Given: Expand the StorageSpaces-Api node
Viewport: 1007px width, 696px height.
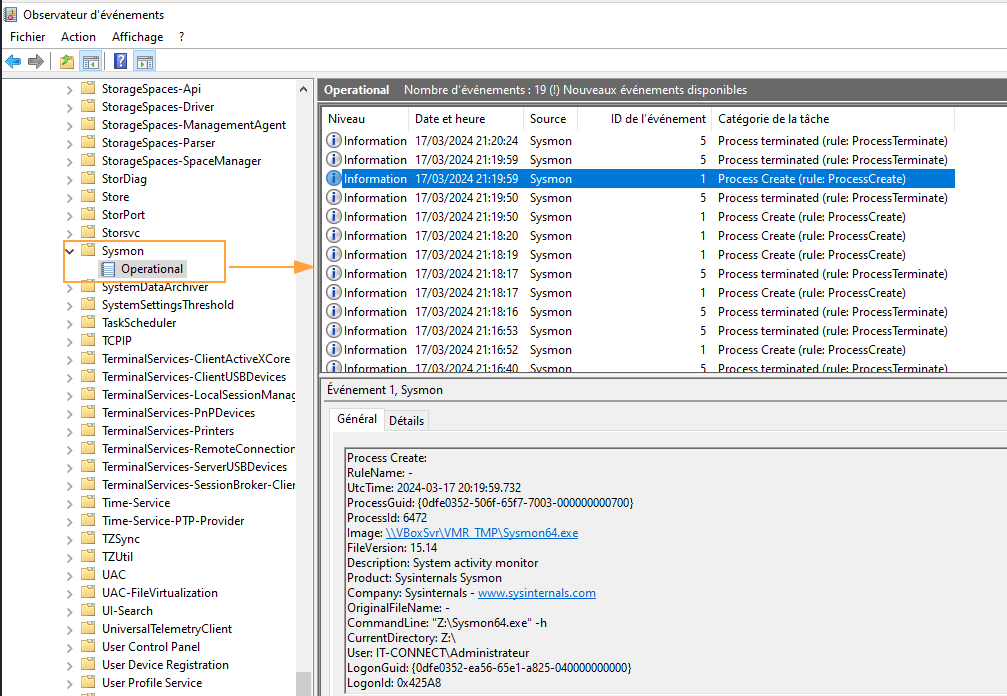Looking at the screenshot, I should coord(70,89).
